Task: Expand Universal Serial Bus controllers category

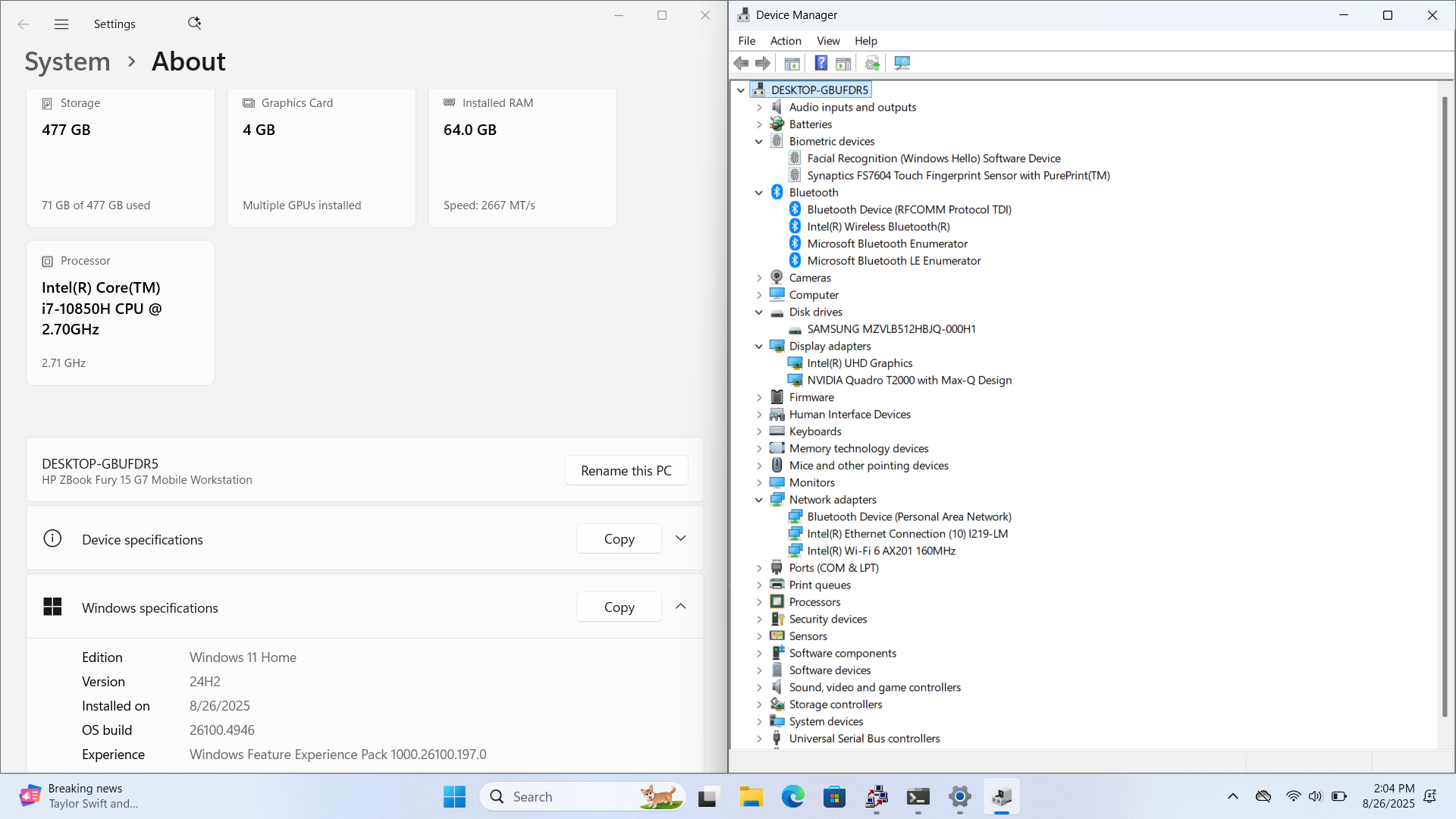Action: (x=759, y=739)
